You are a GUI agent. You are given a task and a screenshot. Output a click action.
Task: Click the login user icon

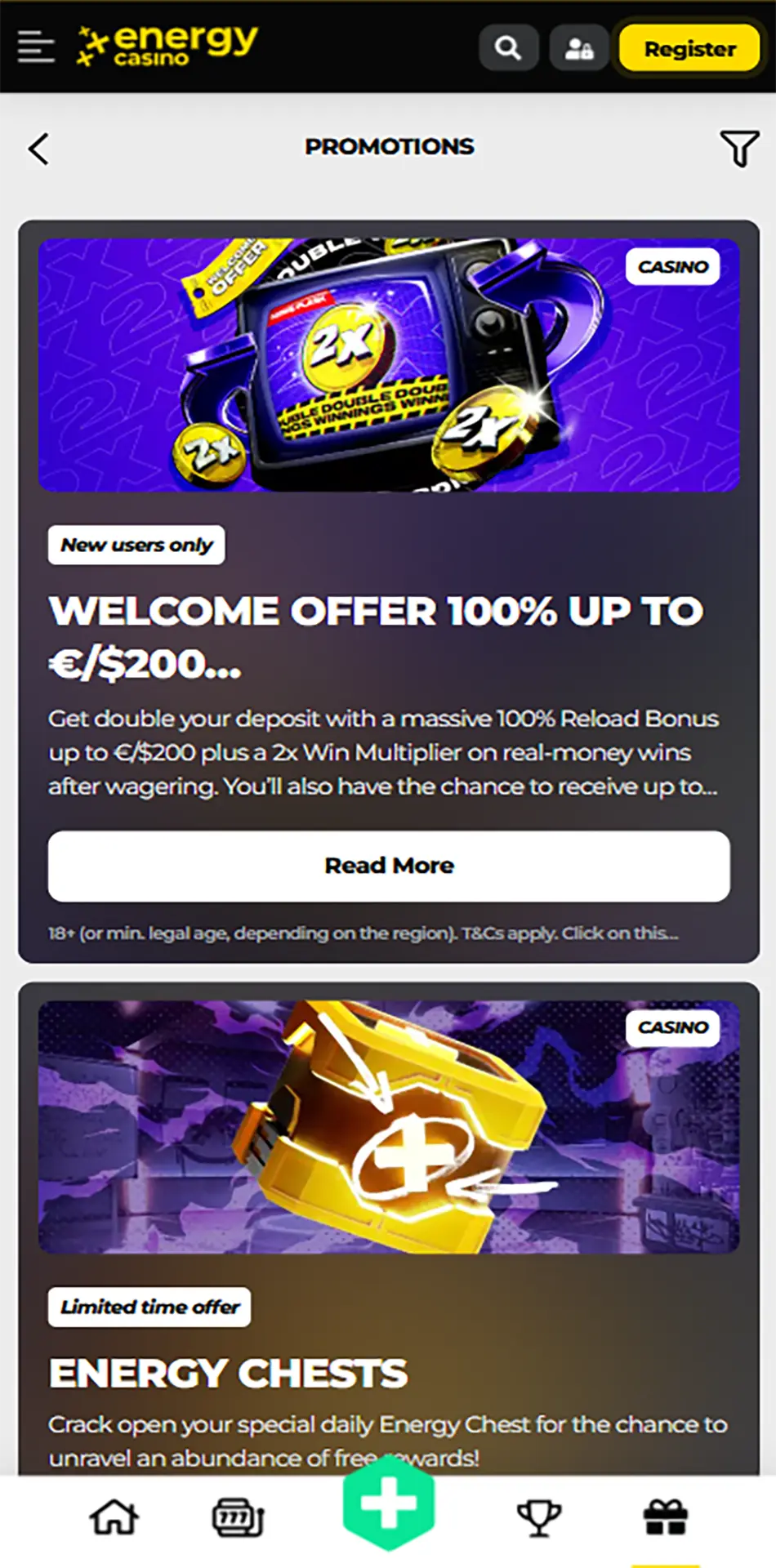tap(579, 48)
